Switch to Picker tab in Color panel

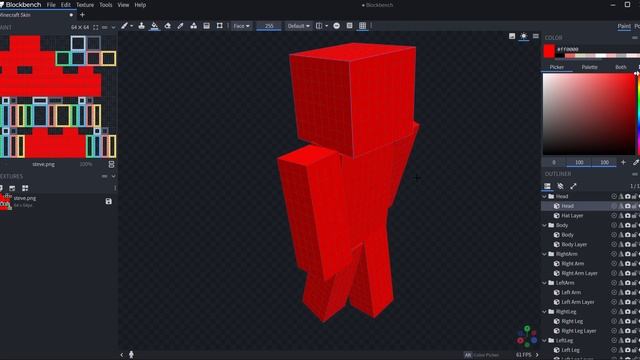[557, 67]
